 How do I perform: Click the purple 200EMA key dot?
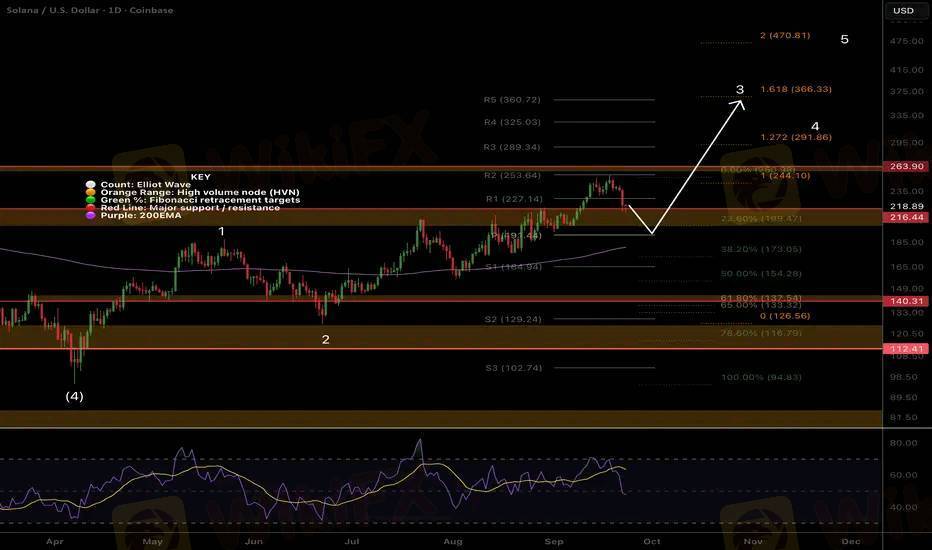coord(91,215)
